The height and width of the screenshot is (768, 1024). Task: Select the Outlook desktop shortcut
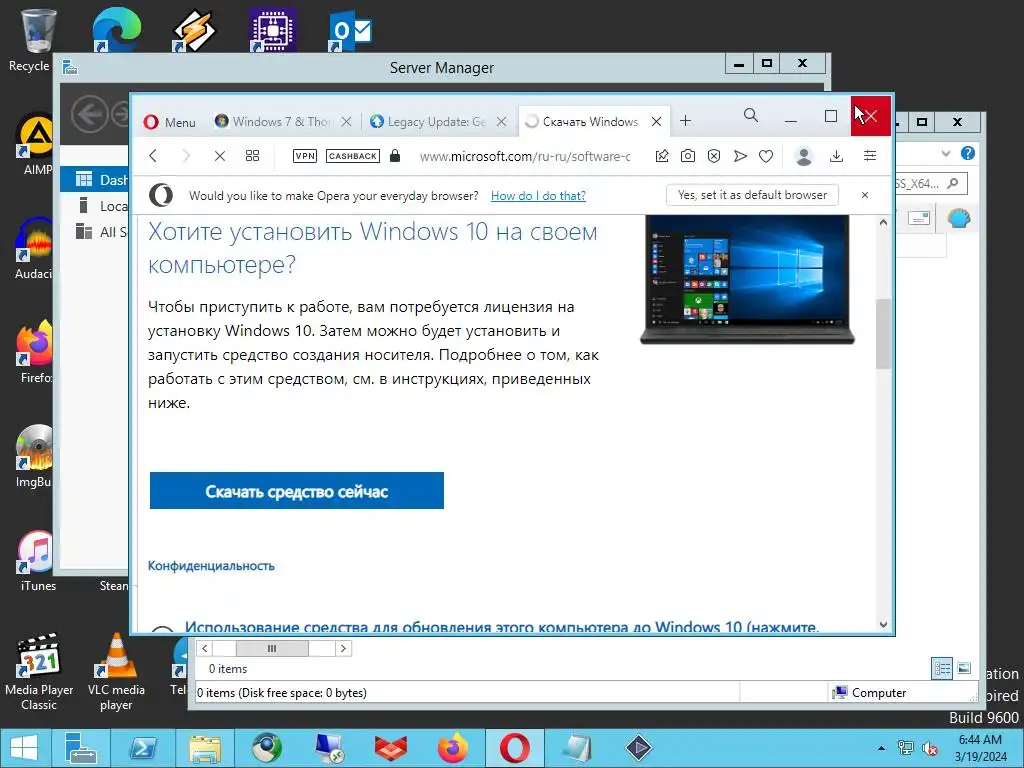(349, 30)
